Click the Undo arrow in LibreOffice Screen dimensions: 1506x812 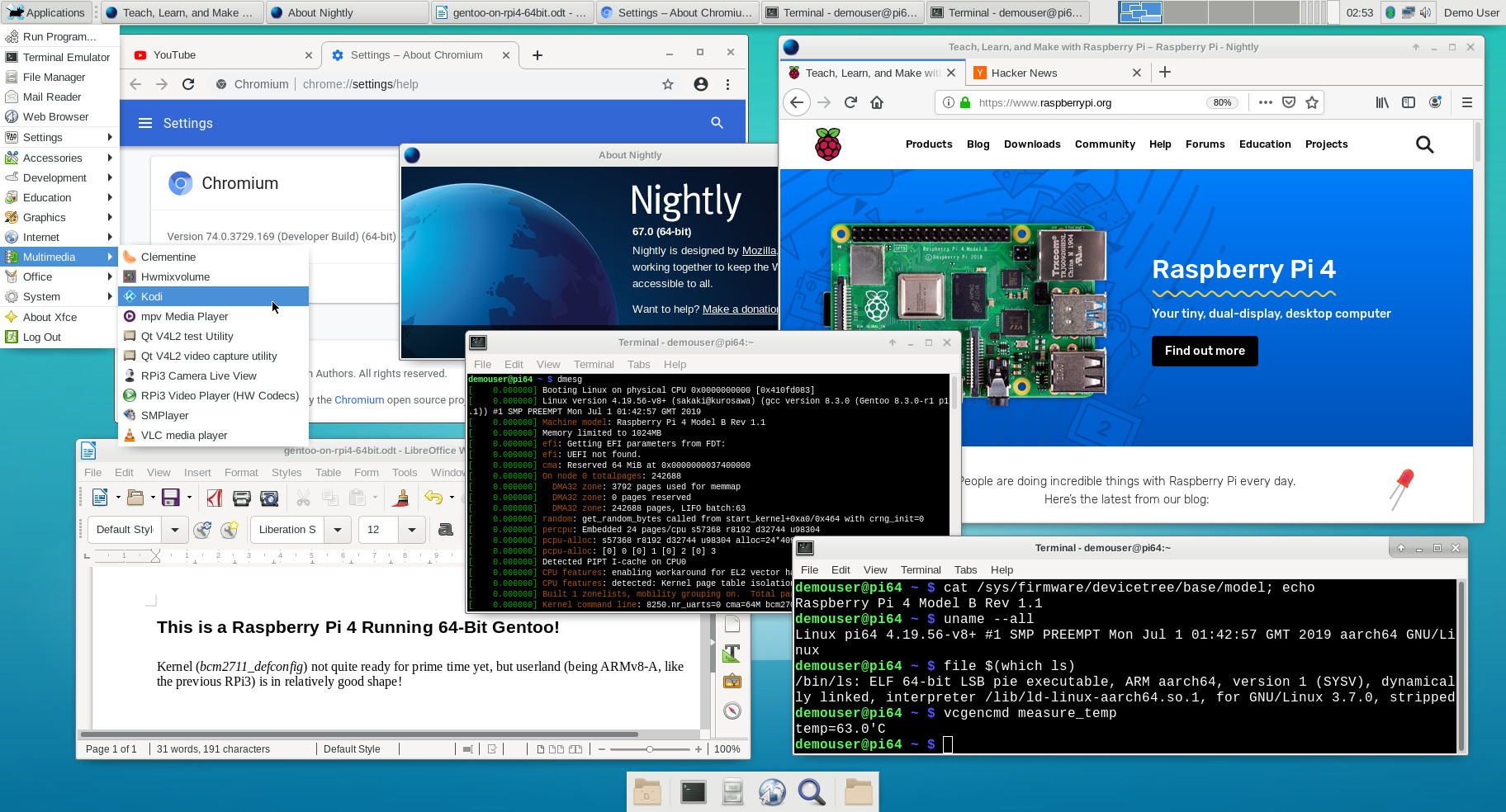point(433,497)
